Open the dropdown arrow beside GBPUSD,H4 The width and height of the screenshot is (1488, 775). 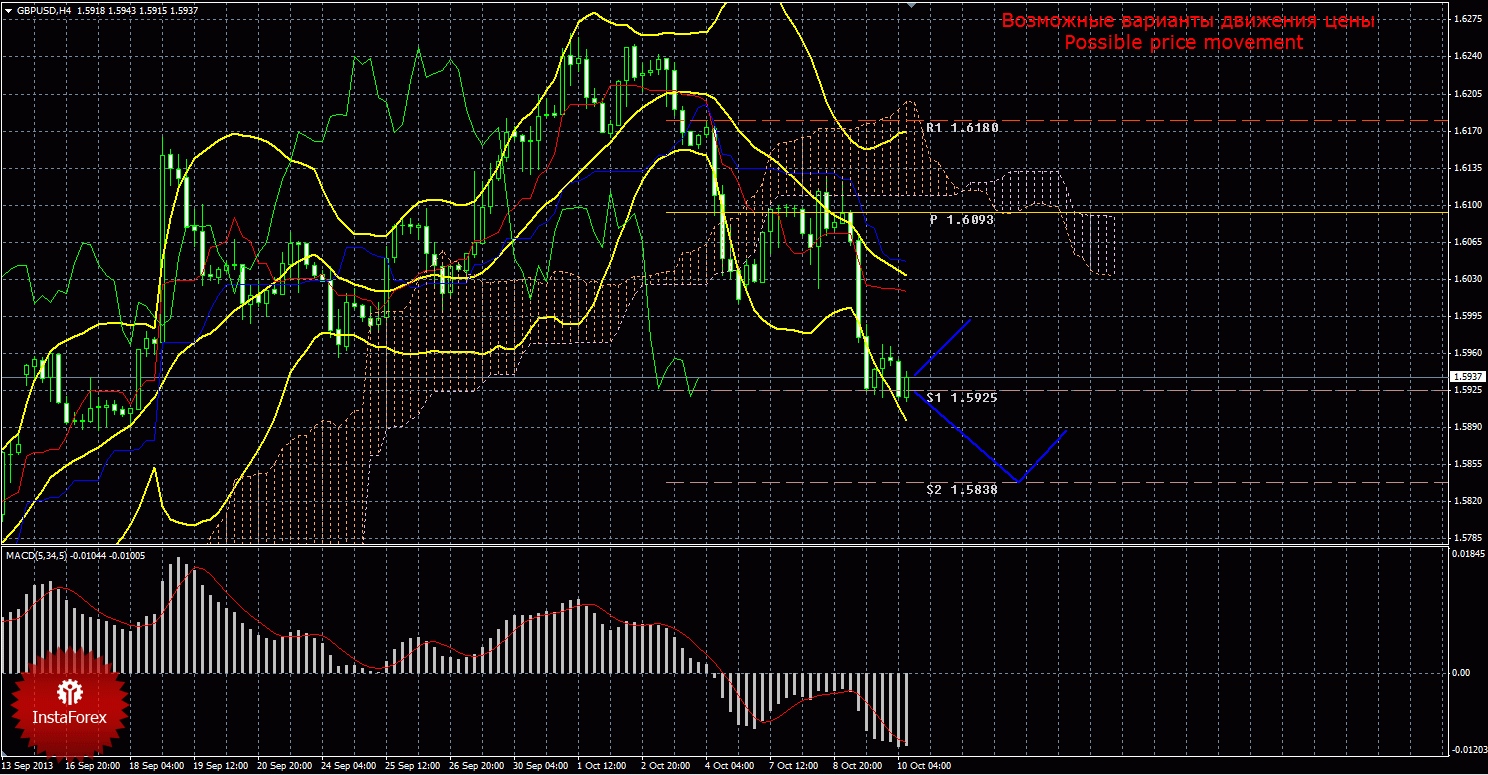(x=8, y=10)
